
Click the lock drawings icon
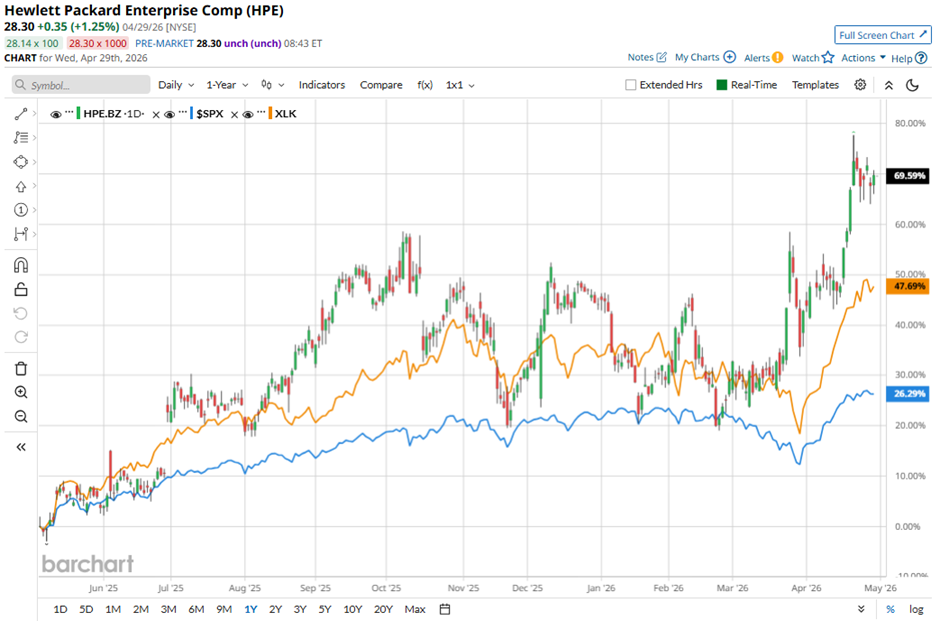pos(21,290)
